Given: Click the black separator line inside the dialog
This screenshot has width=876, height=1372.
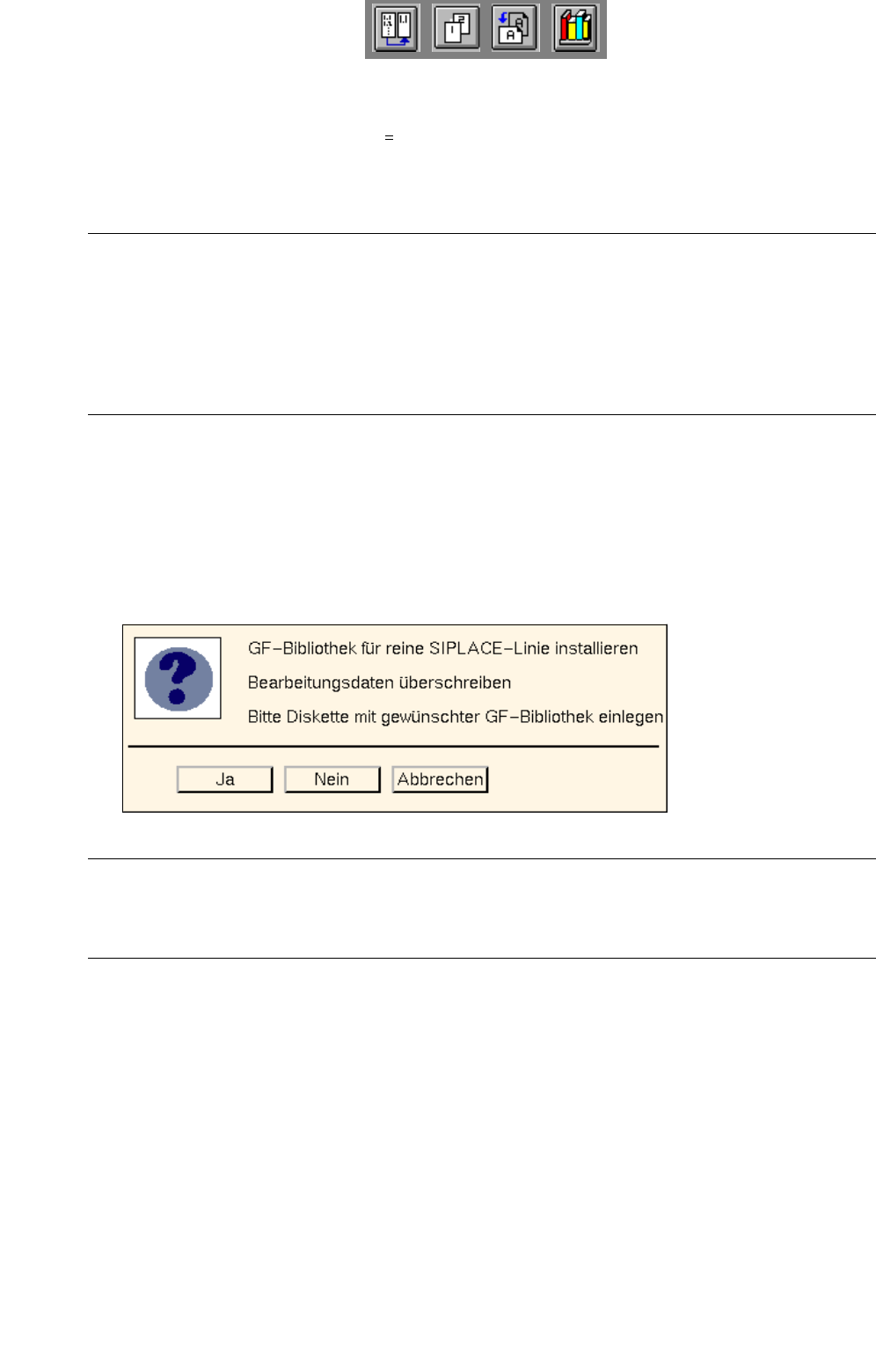Looking at the screenshot, I should (393, 747).
